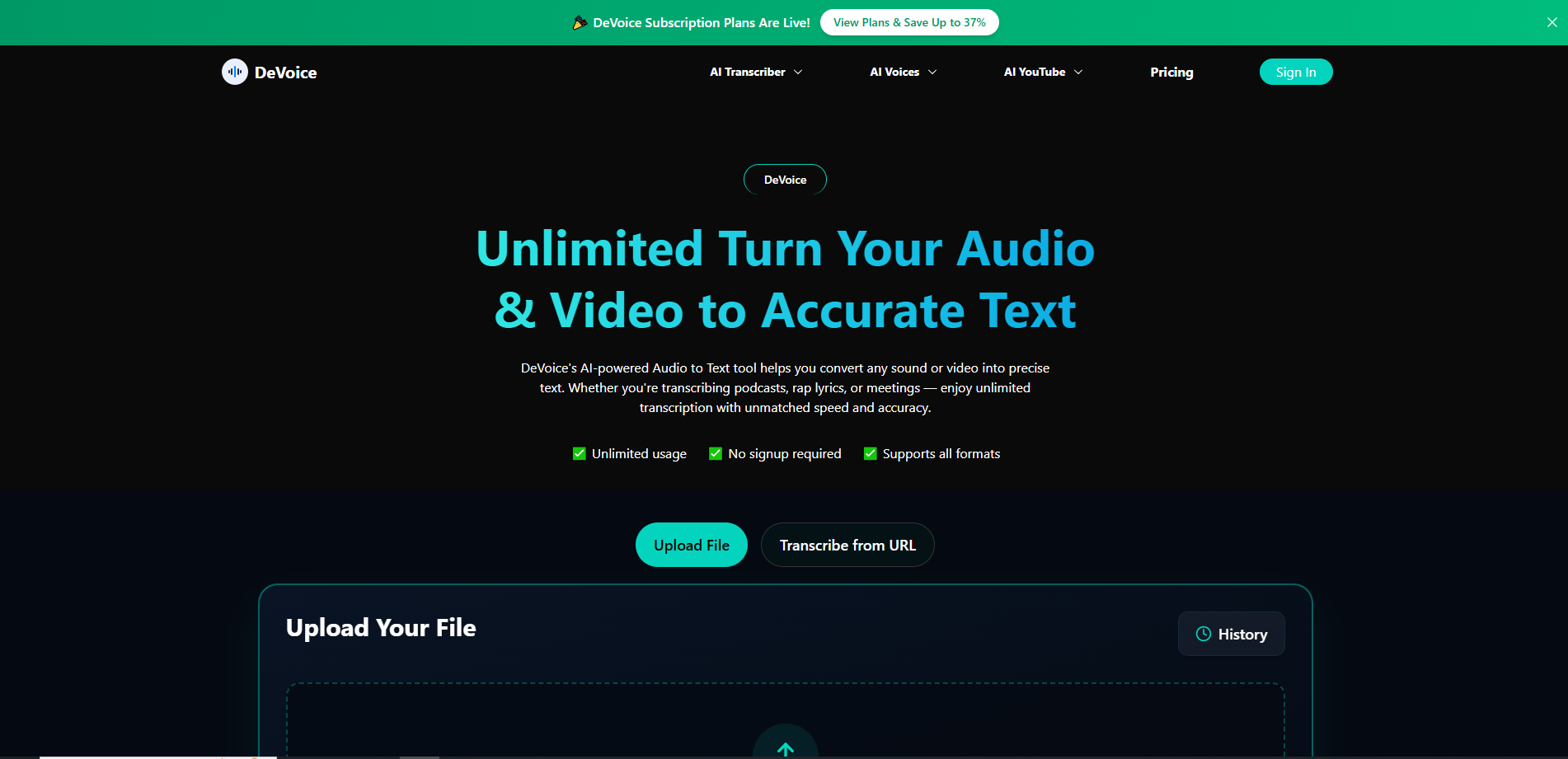
Task: Click the green checkmark beside Unlimited usage
Action: point(579,453)
